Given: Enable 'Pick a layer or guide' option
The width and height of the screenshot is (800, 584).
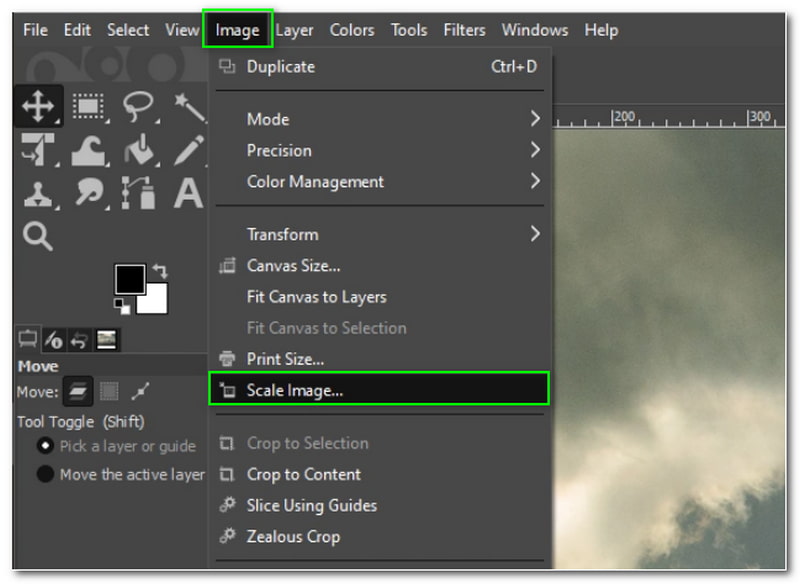Looking at the screenshot, I should [x=45, y=446].
